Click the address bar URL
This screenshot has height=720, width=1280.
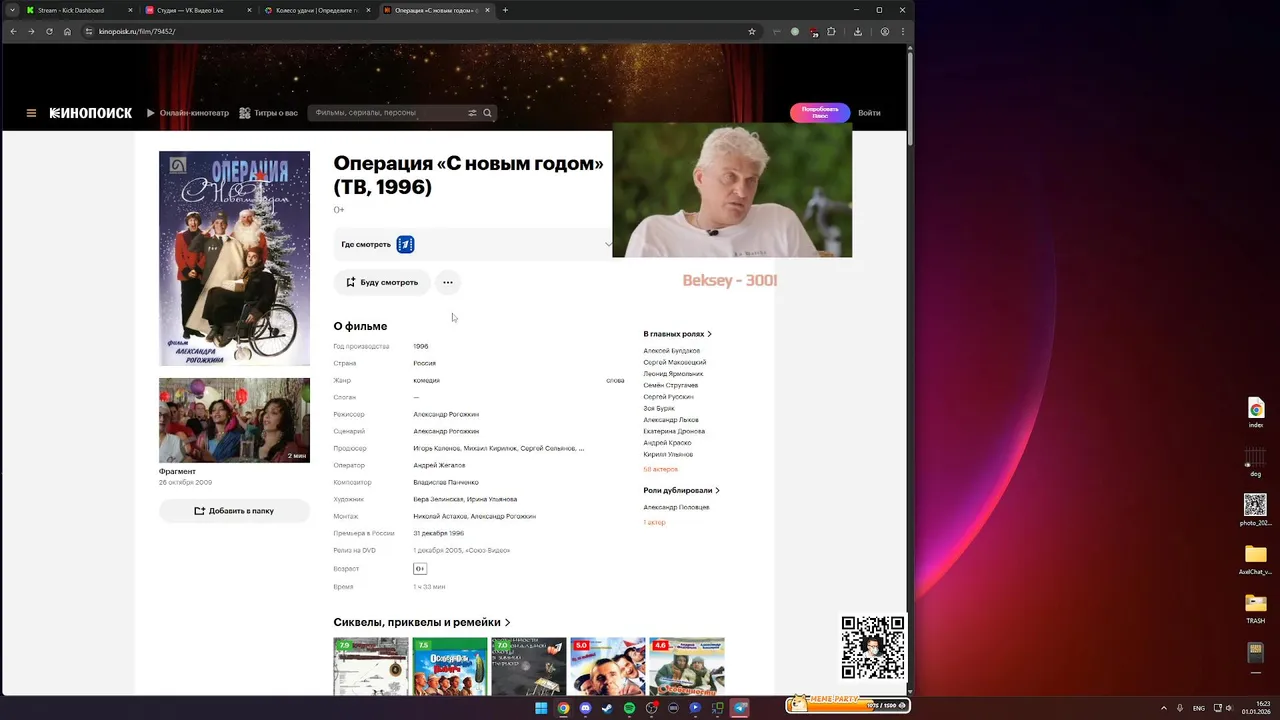coord(137,31)
